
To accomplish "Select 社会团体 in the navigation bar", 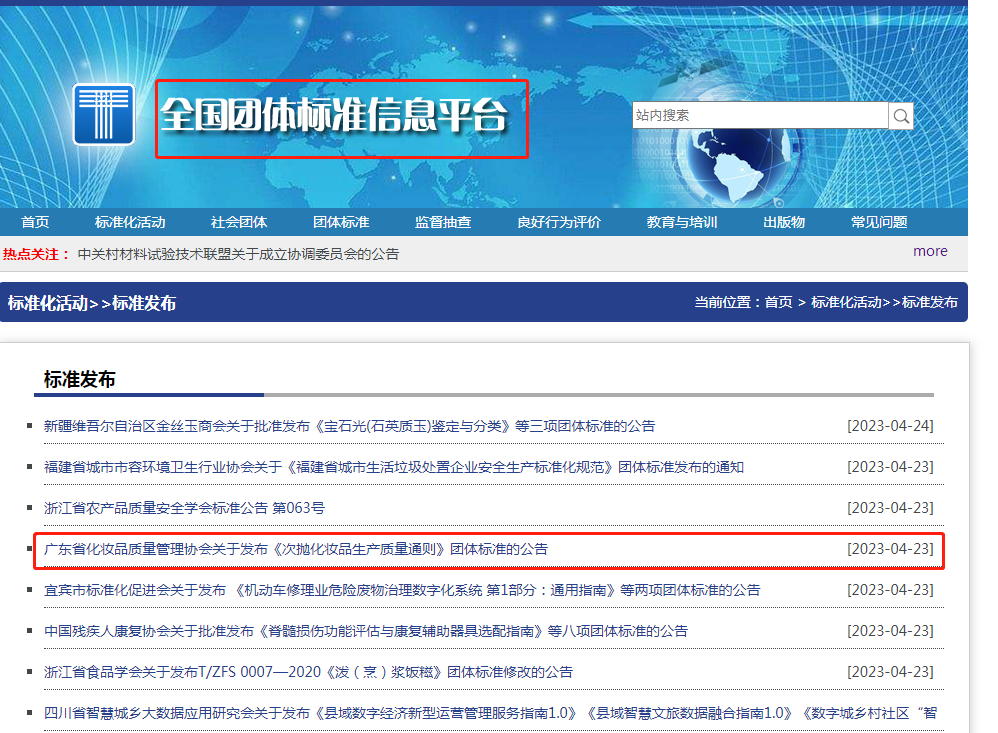I will 239,222.
